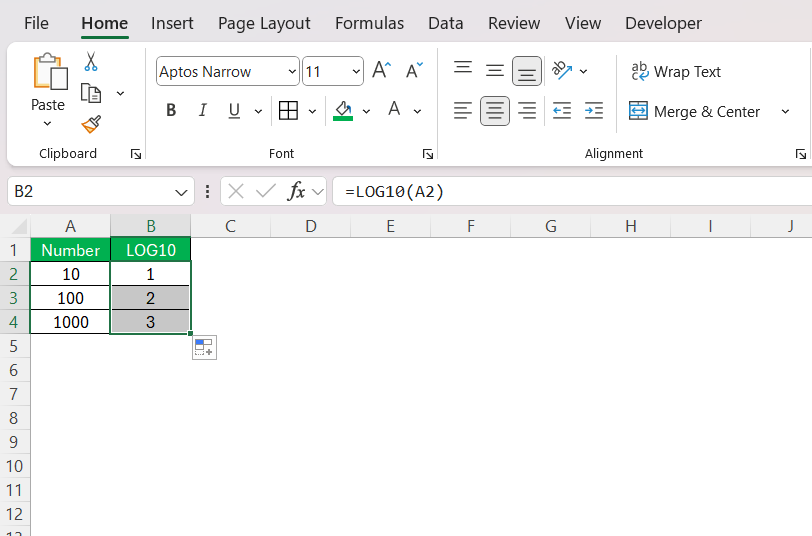Apply borders using the Borders icon
Viewport: 812px width, 536px height.
288,110
